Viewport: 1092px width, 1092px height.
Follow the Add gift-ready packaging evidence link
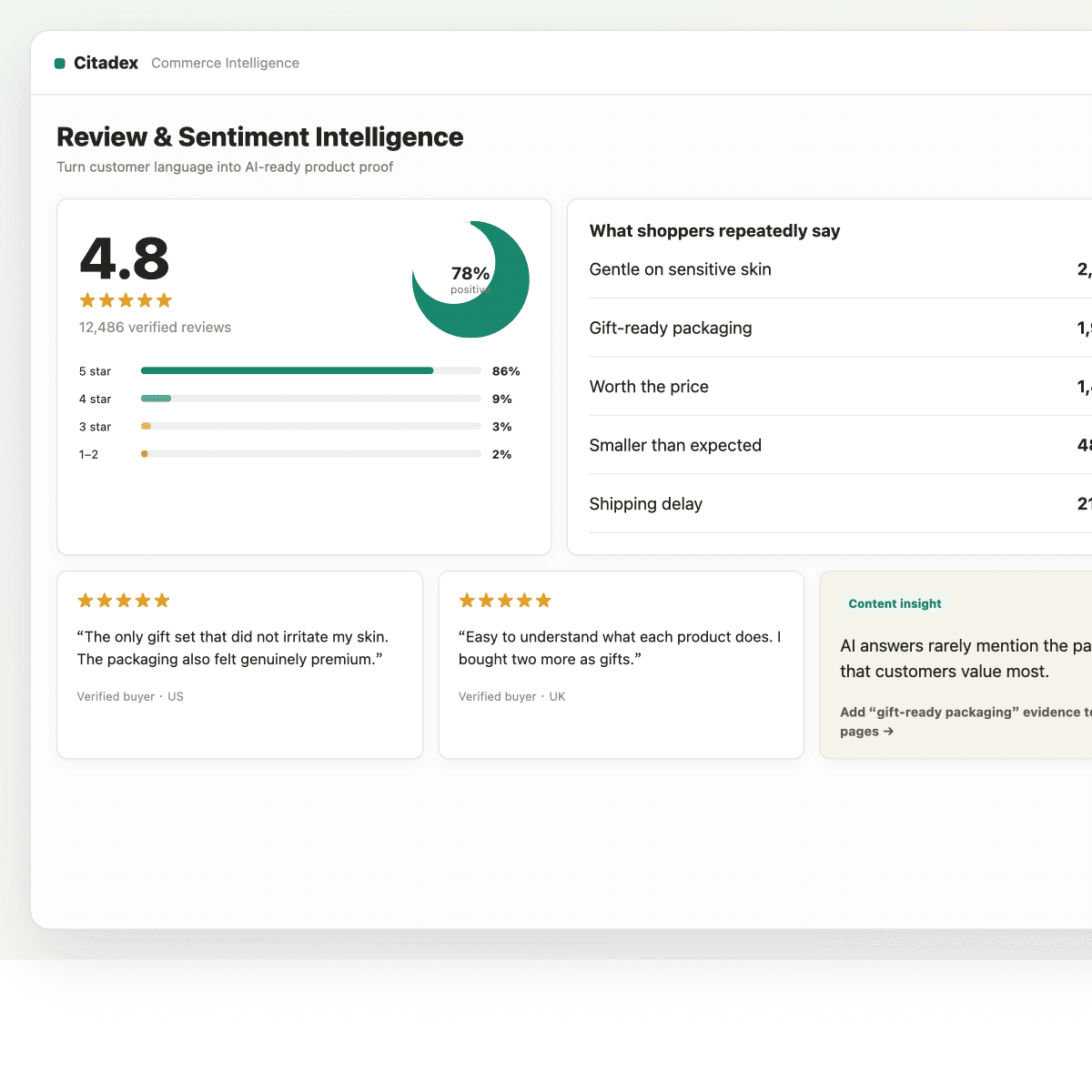pos(966,722)
